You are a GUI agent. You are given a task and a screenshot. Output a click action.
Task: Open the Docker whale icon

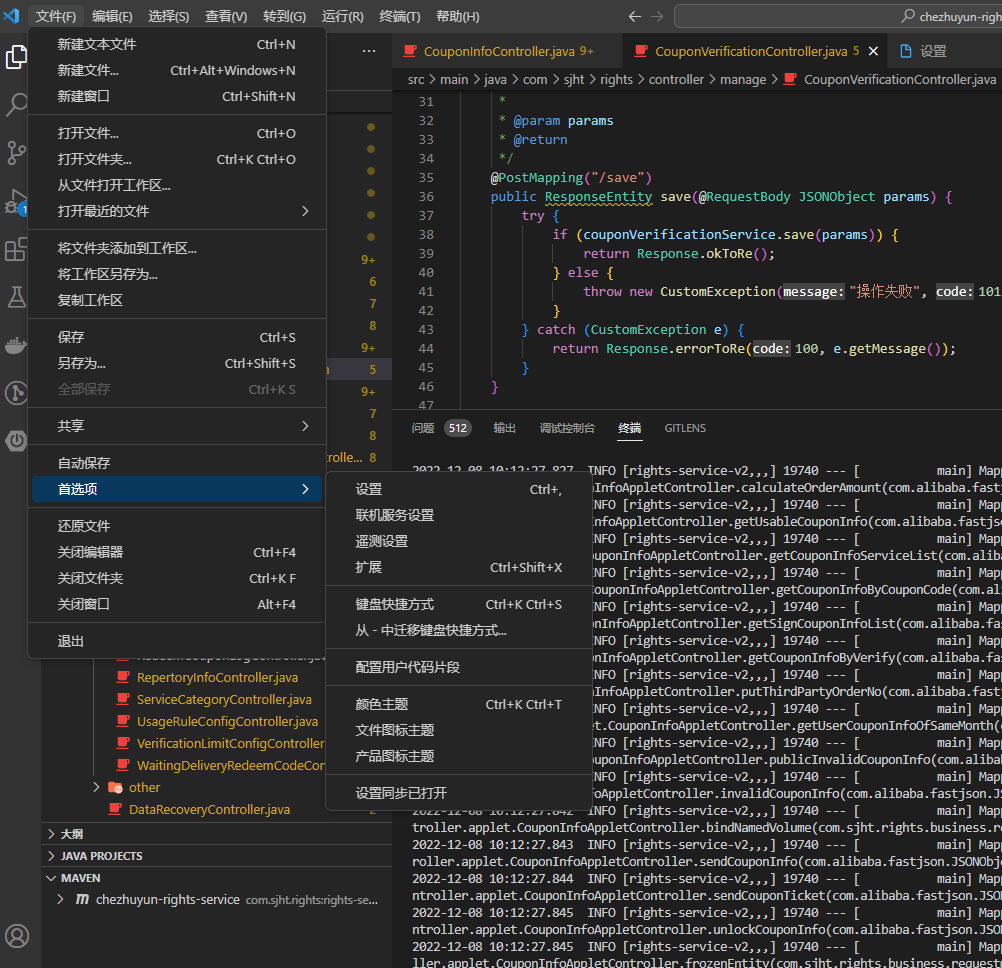coord(17,345)
